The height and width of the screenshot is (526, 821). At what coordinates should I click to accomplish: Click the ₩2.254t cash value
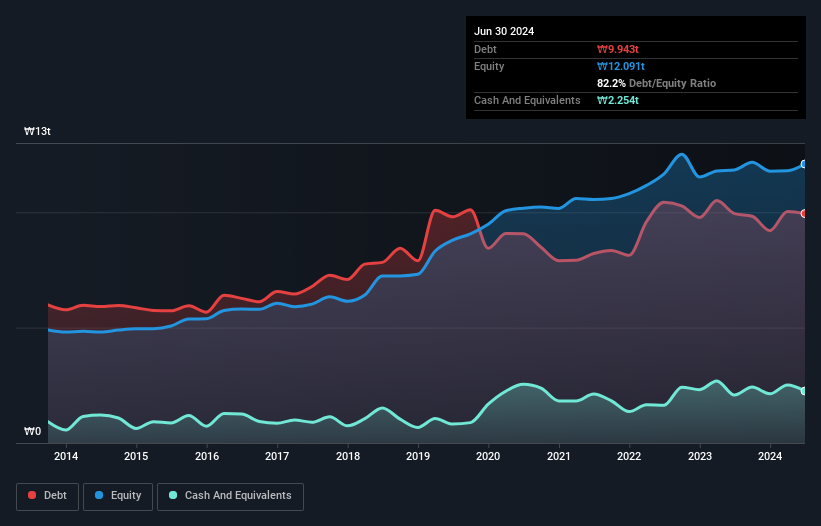pyautogui.click(x=618, y=100)
